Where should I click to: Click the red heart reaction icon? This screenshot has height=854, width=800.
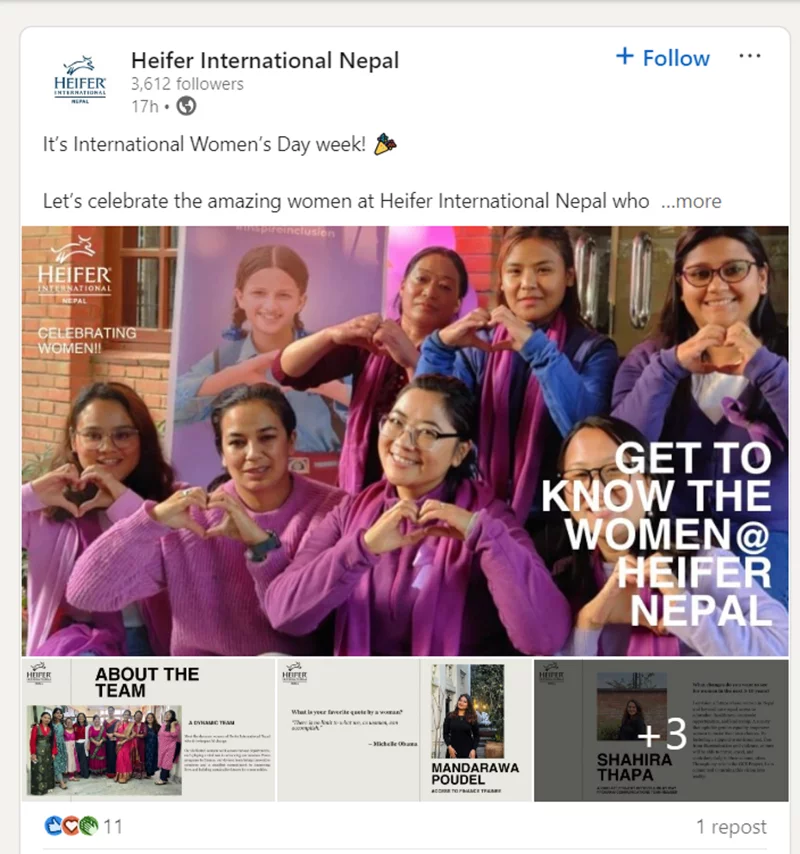tap(71, 826)
